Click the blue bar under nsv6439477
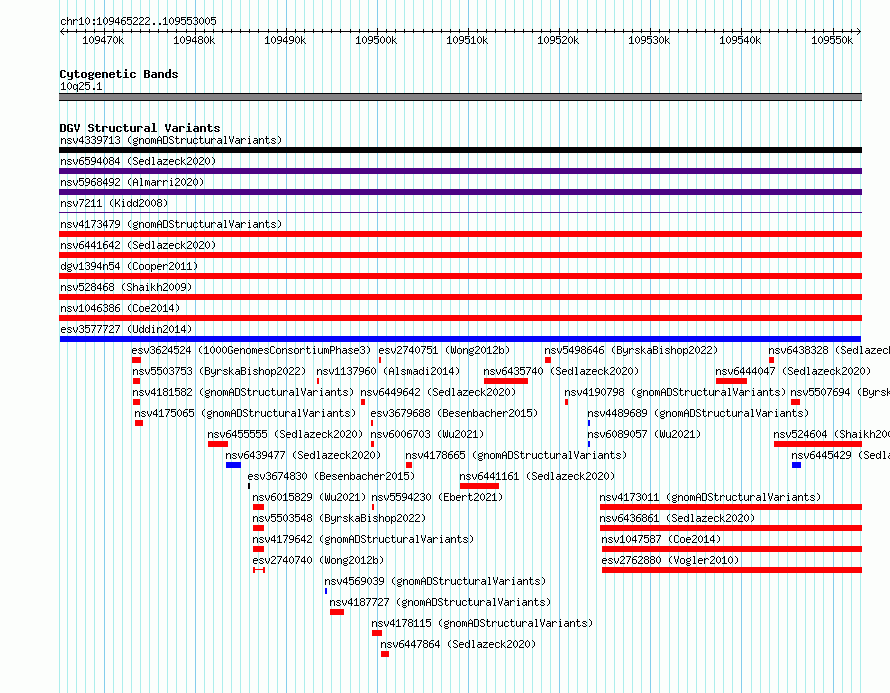 pos(233,465)
